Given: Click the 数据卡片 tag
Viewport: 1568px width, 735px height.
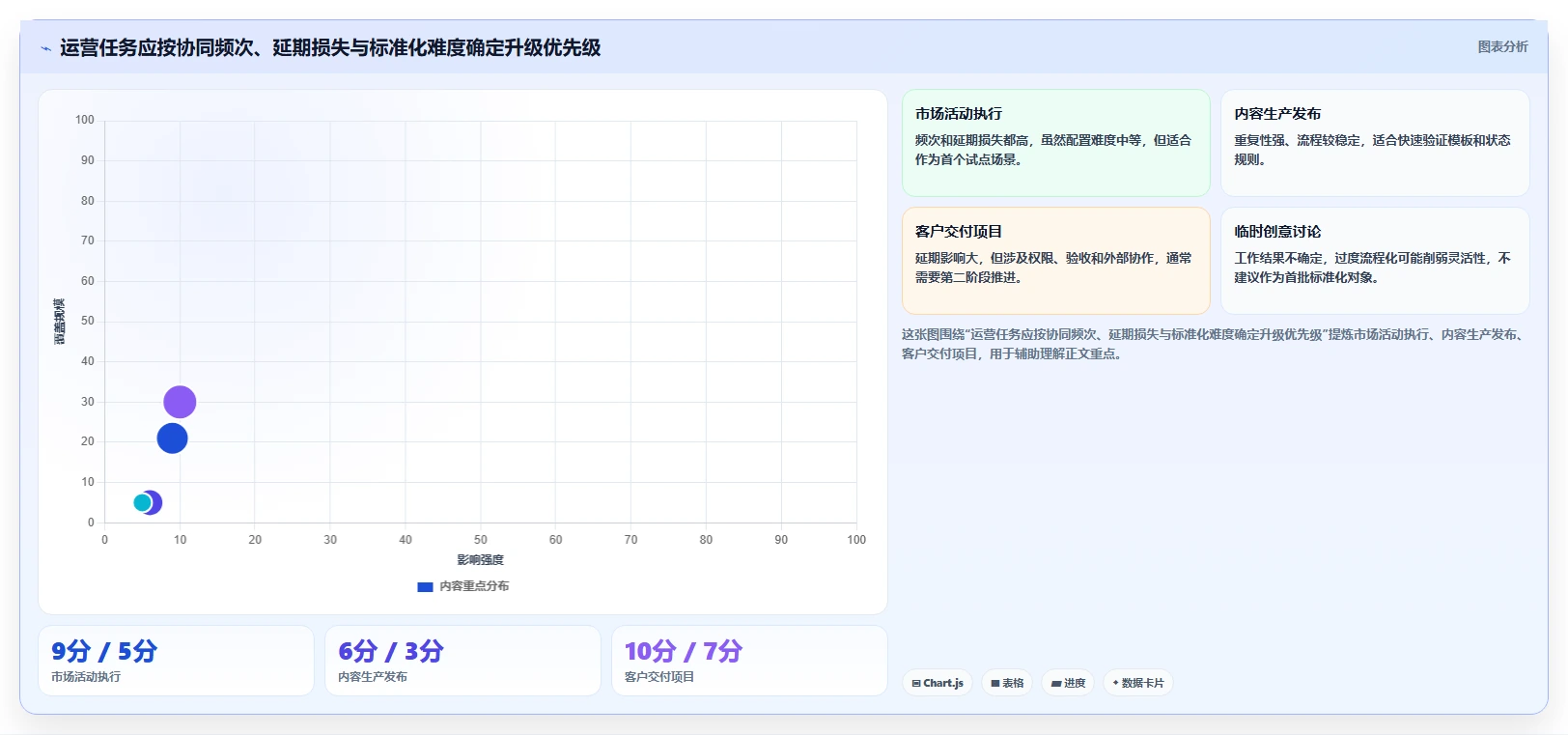Looking at the screenshot, I should click(1138, 683).
